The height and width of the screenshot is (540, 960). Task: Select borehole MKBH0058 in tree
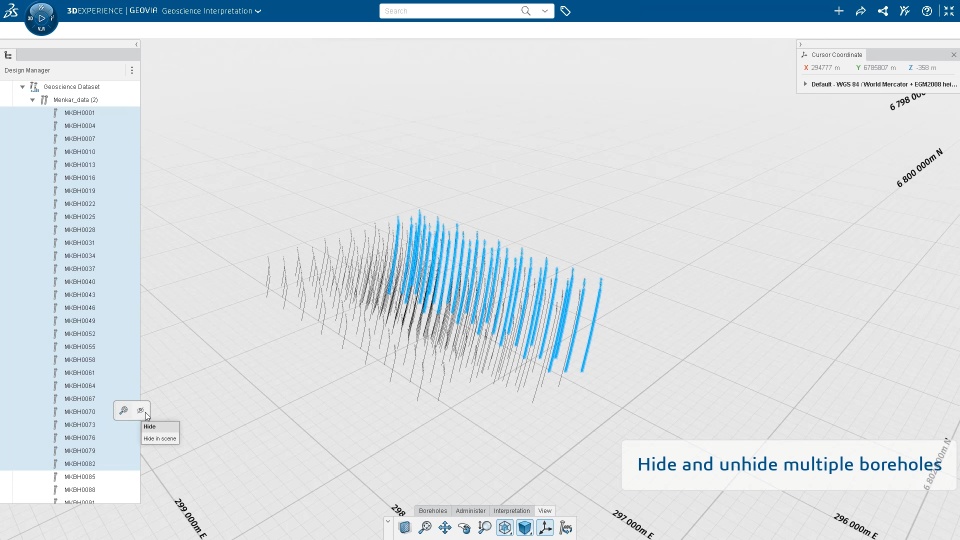(x=80, y=360)
